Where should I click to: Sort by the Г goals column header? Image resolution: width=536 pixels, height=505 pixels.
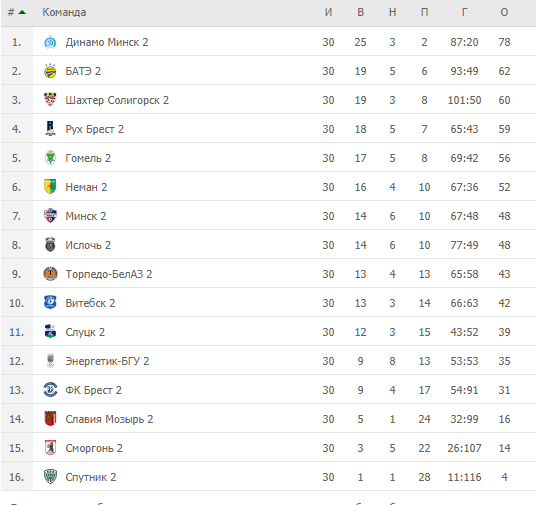pyautogui.click(x=464, y=12)
